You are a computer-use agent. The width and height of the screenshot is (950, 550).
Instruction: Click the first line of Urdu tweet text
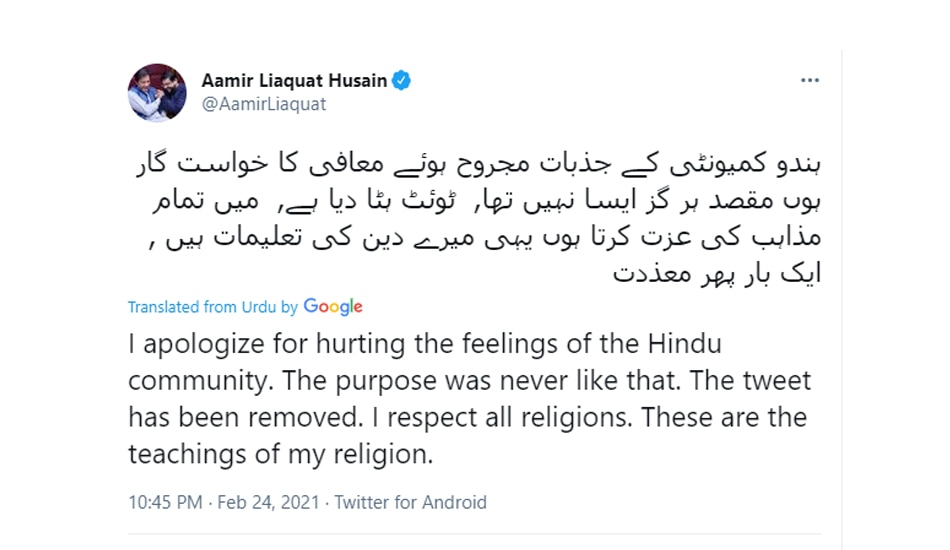[470, 160]
